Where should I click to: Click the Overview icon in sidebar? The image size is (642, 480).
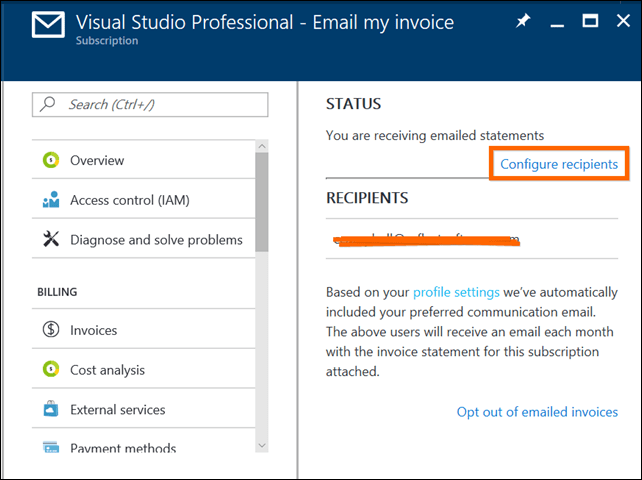click(50, 160)
